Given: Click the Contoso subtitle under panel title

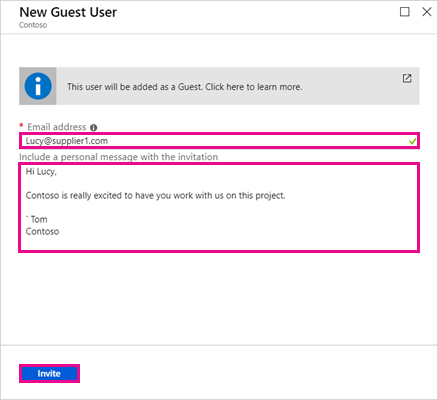Looking at the screenshot, I should click(x=33, y=25).
